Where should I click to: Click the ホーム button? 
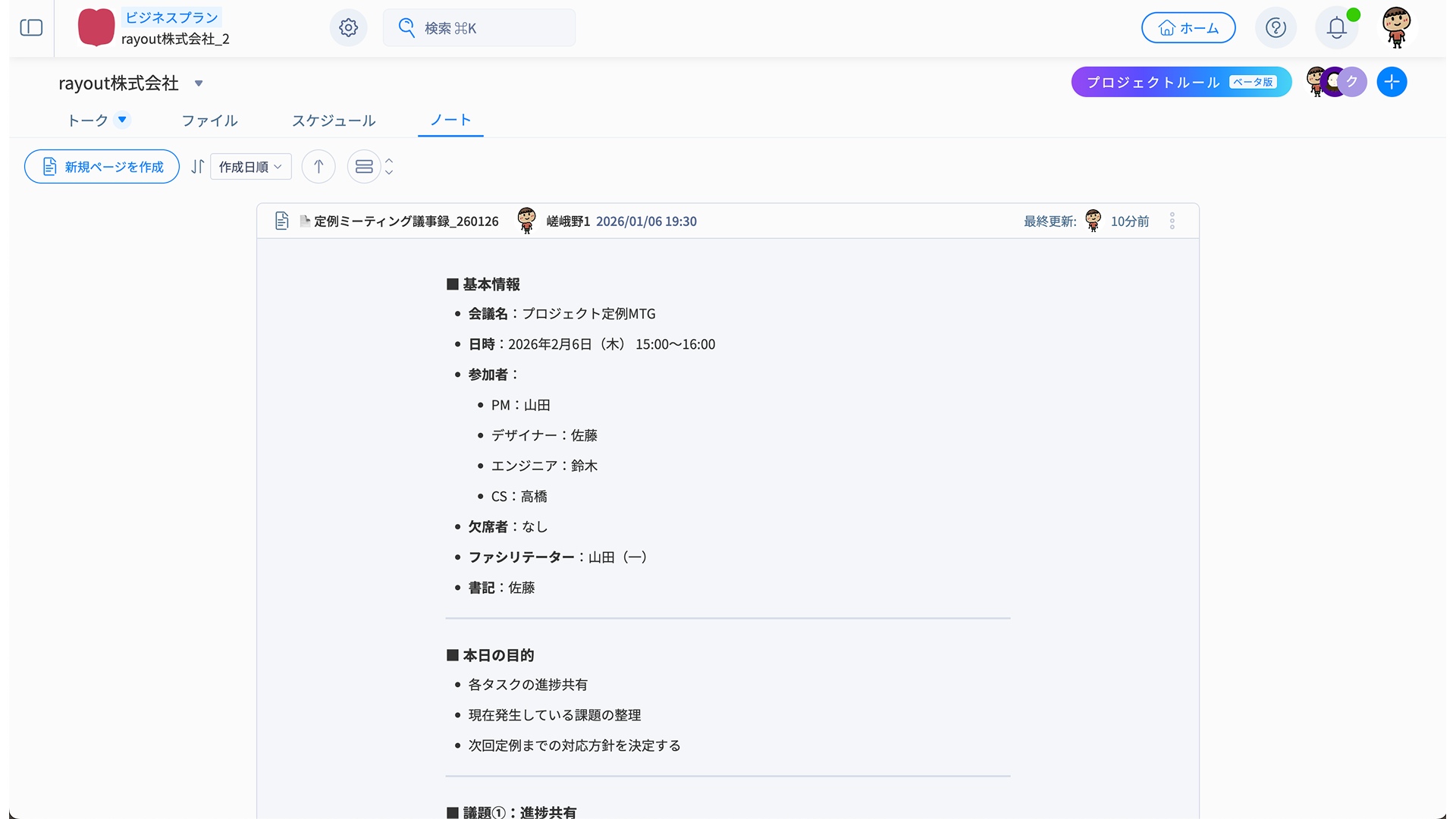(x=1188, y=28)
